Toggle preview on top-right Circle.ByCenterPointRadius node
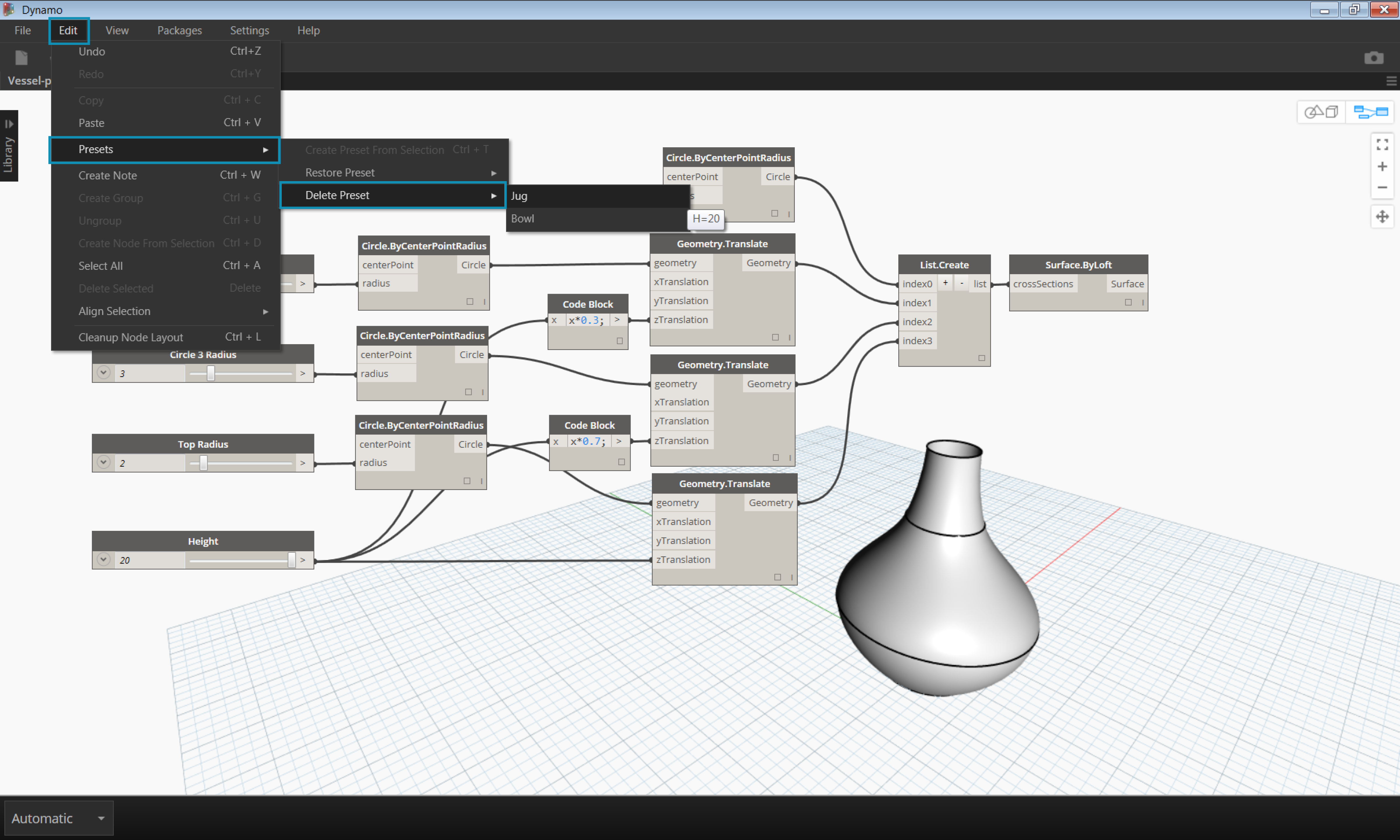This screenshot has height=840, width=1400. (x=775, y=213)
